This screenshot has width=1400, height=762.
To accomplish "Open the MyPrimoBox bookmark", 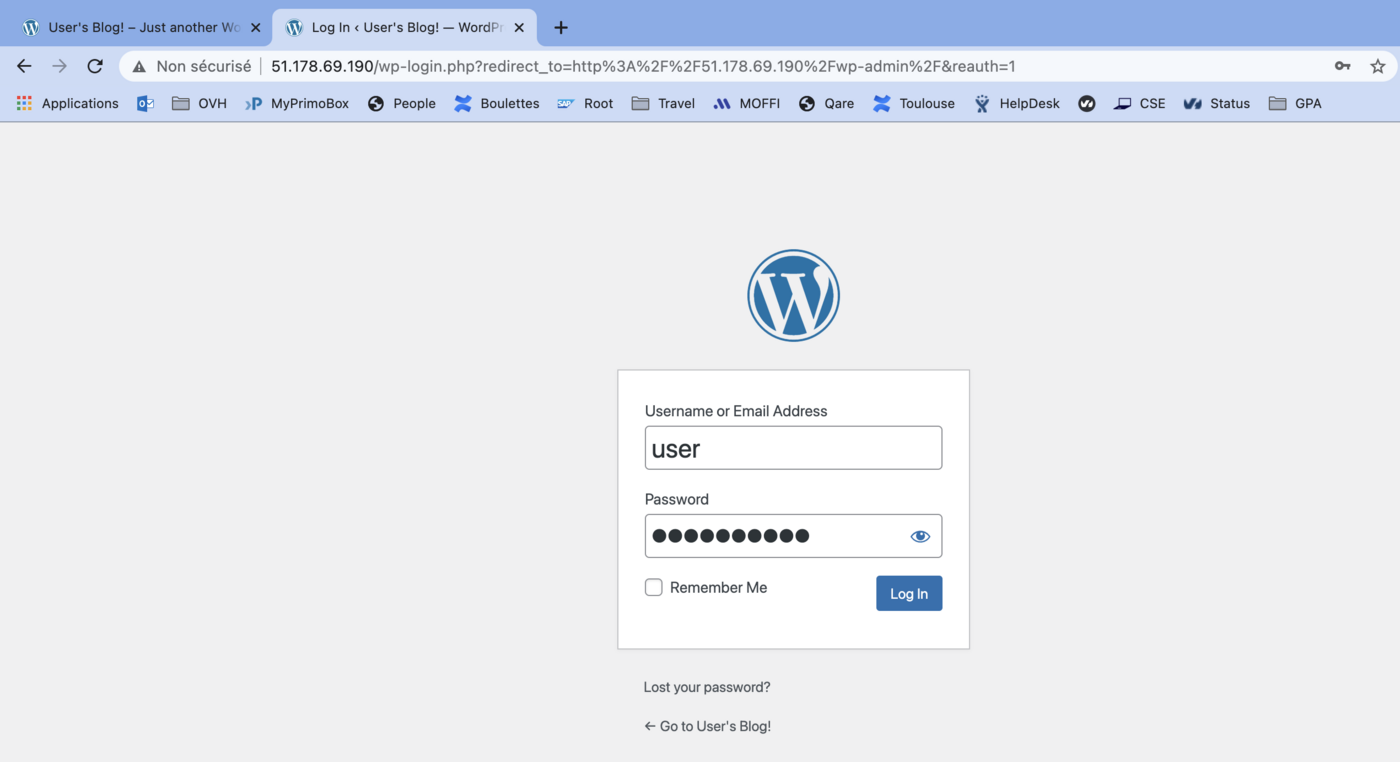I will pos(296,103).
